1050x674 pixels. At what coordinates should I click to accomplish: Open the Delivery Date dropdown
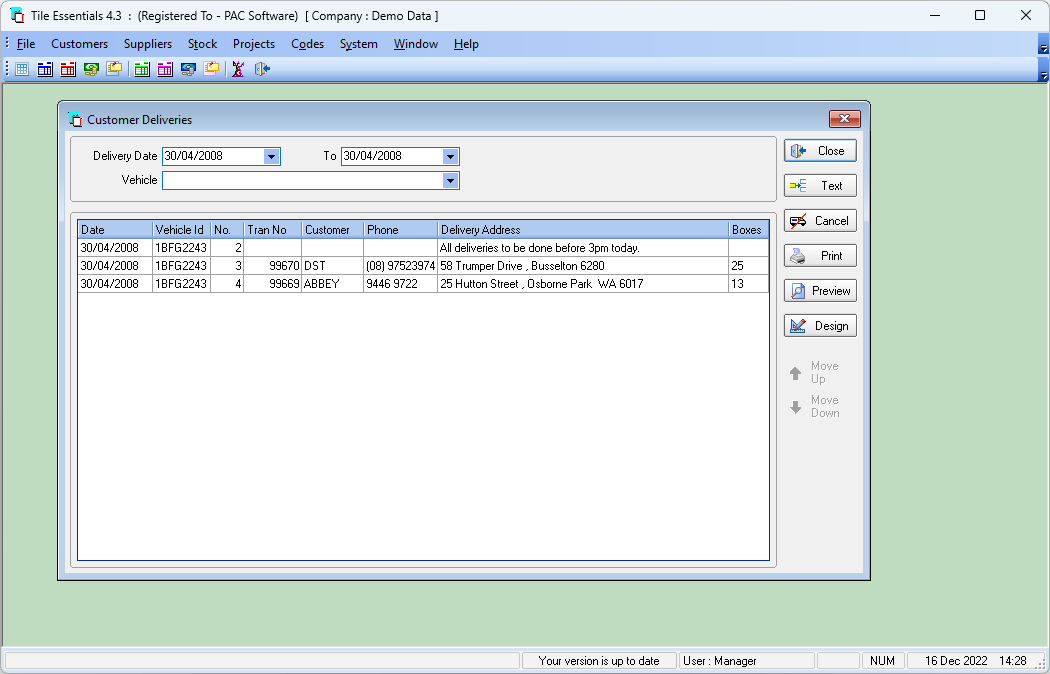click(271, 157)
